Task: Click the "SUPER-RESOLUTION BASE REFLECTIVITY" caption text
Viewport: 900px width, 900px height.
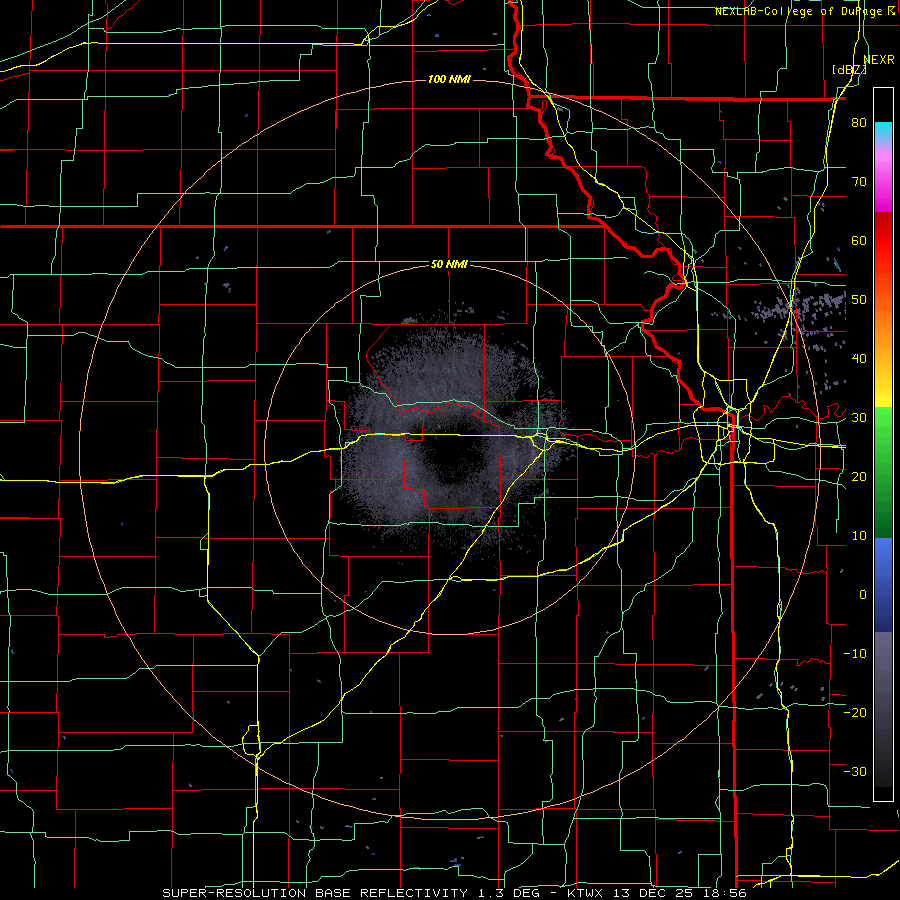Action: pos(315,893)
